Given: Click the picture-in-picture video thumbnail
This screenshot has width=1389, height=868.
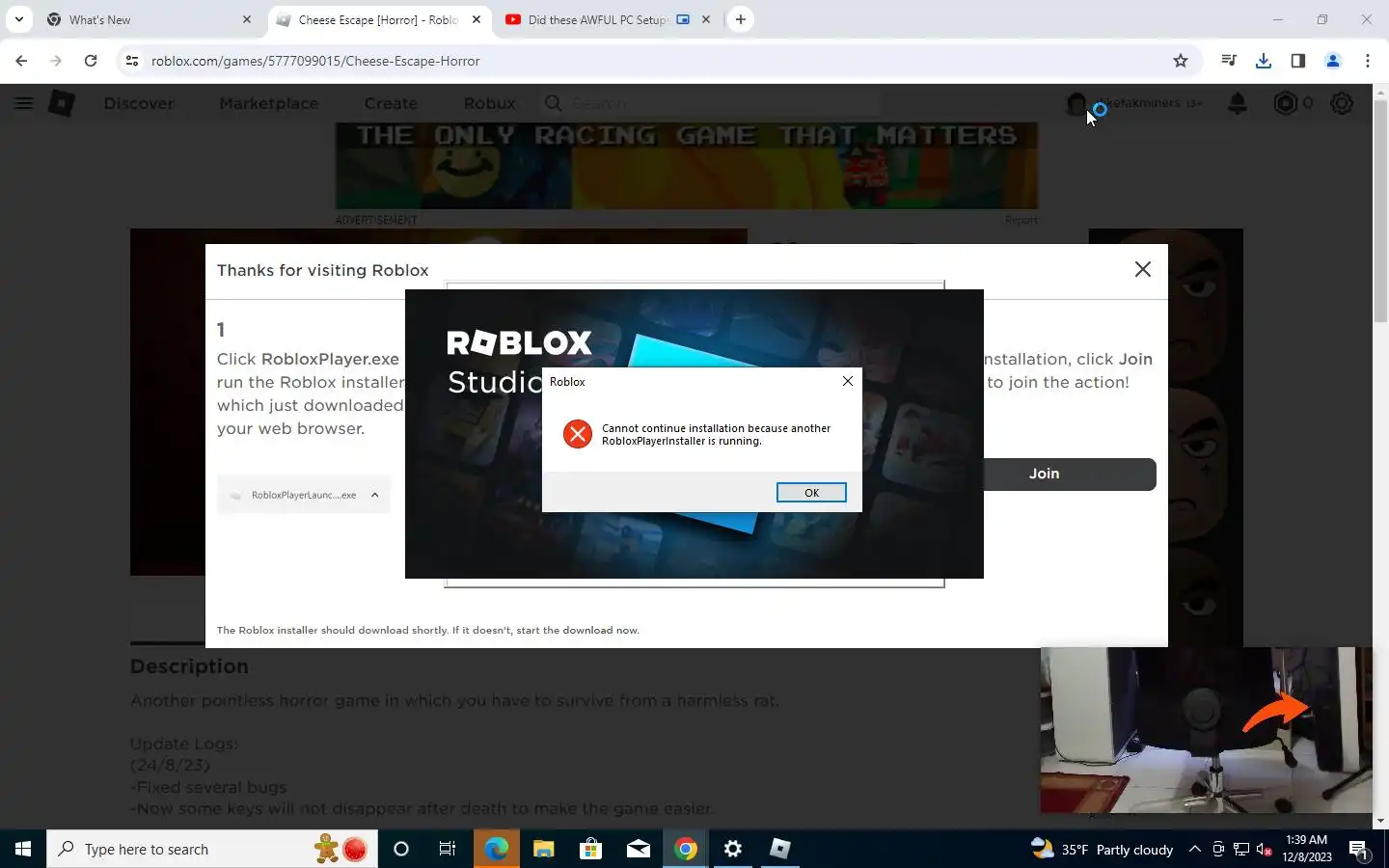Looking at the screenshot, I should coord(1207,730).
